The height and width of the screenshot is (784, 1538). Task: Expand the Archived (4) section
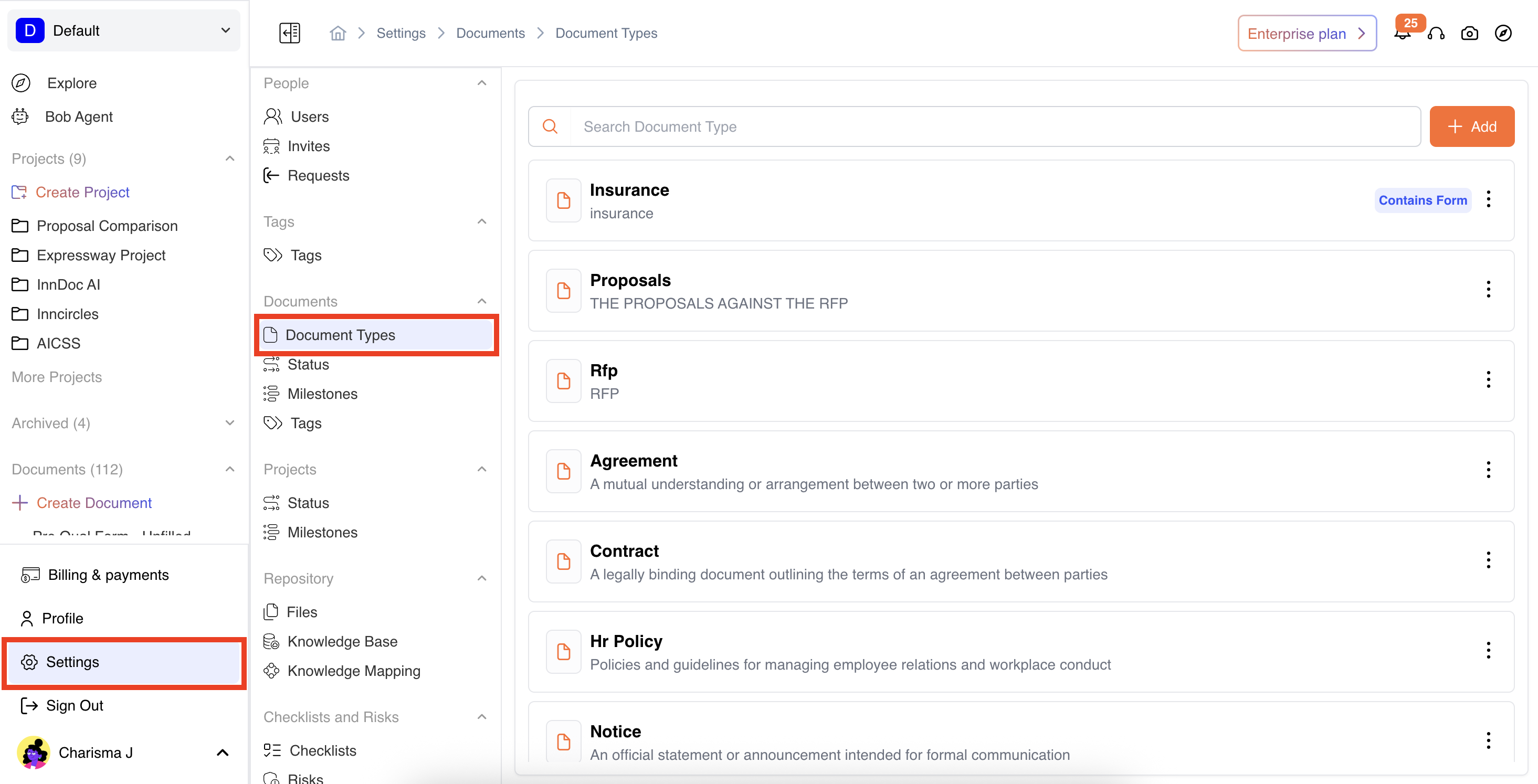click(230, 423)
